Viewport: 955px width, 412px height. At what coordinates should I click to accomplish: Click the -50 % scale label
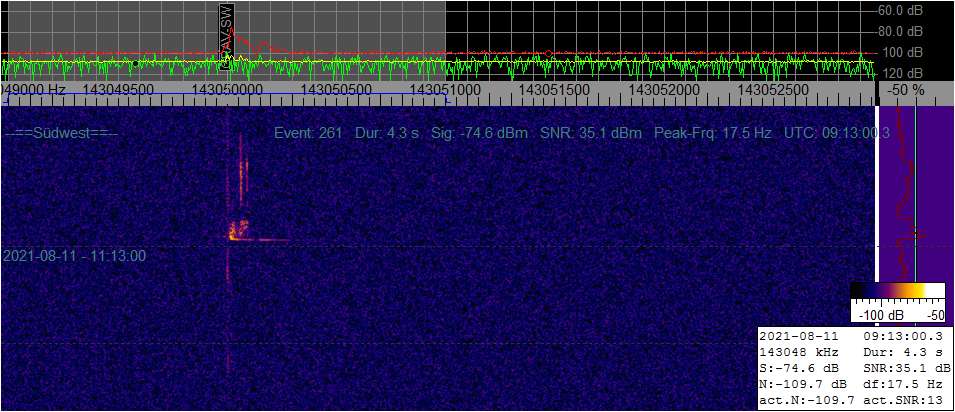pos(906,90)
